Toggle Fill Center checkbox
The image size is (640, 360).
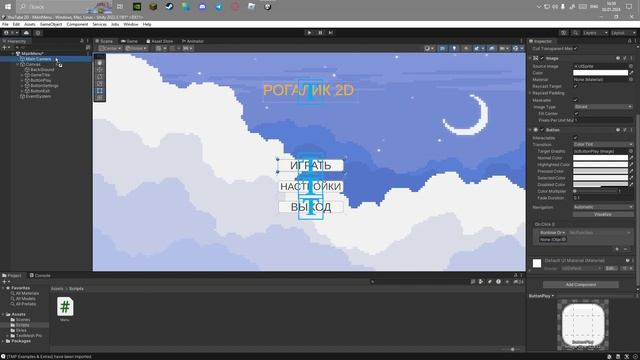(x=576, y=113)
